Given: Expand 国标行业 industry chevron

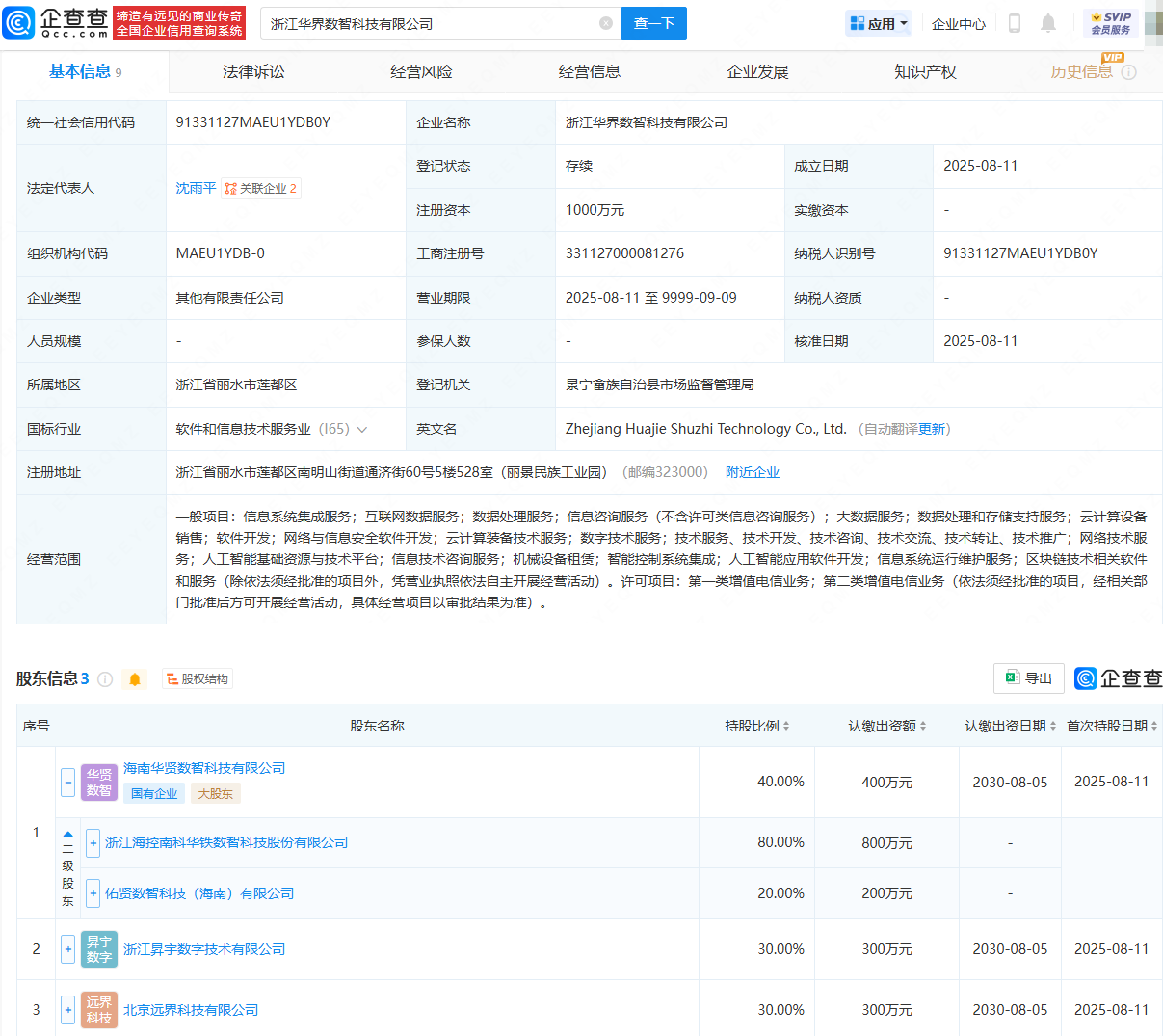Looking at the screenshot, I should coord(362,430).
